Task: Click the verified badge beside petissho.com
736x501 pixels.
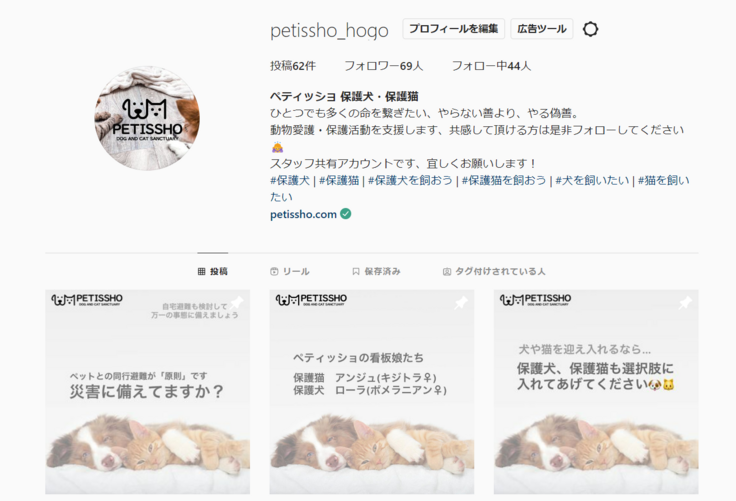Action: click(x=346, y=214)
